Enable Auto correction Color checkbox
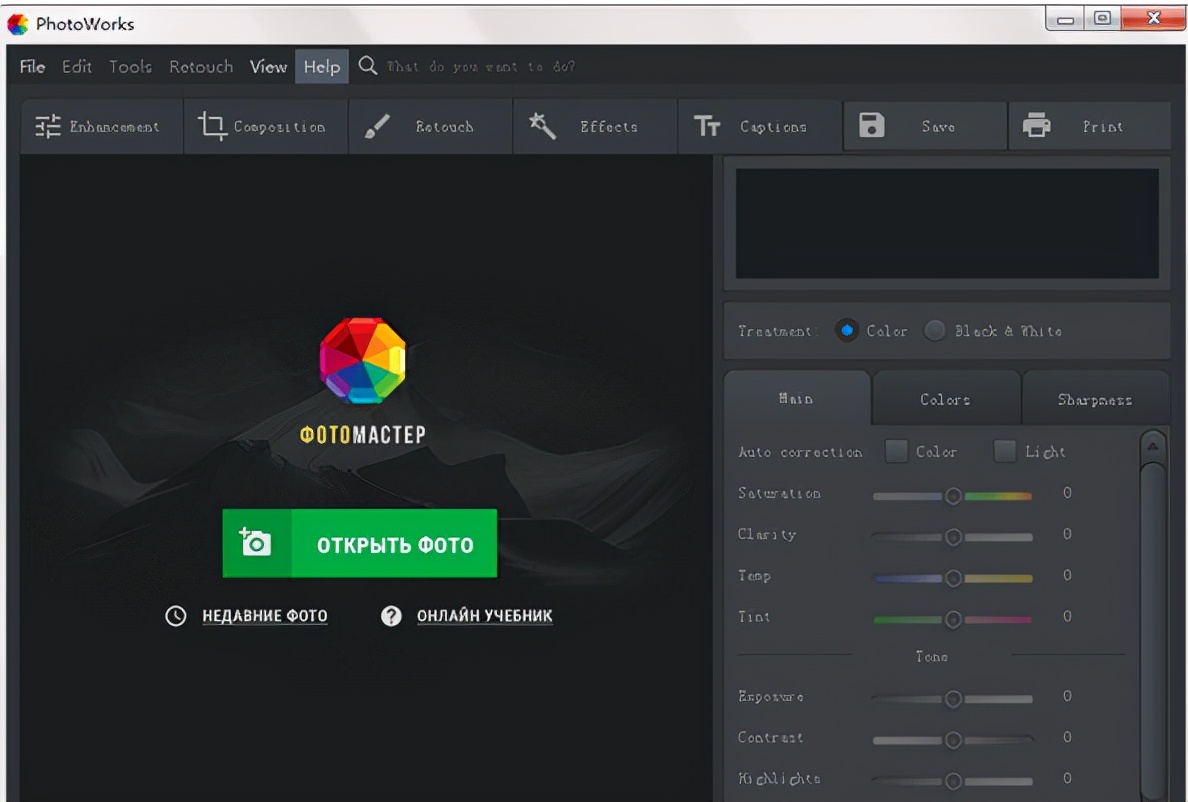 [x=896, y=451]
